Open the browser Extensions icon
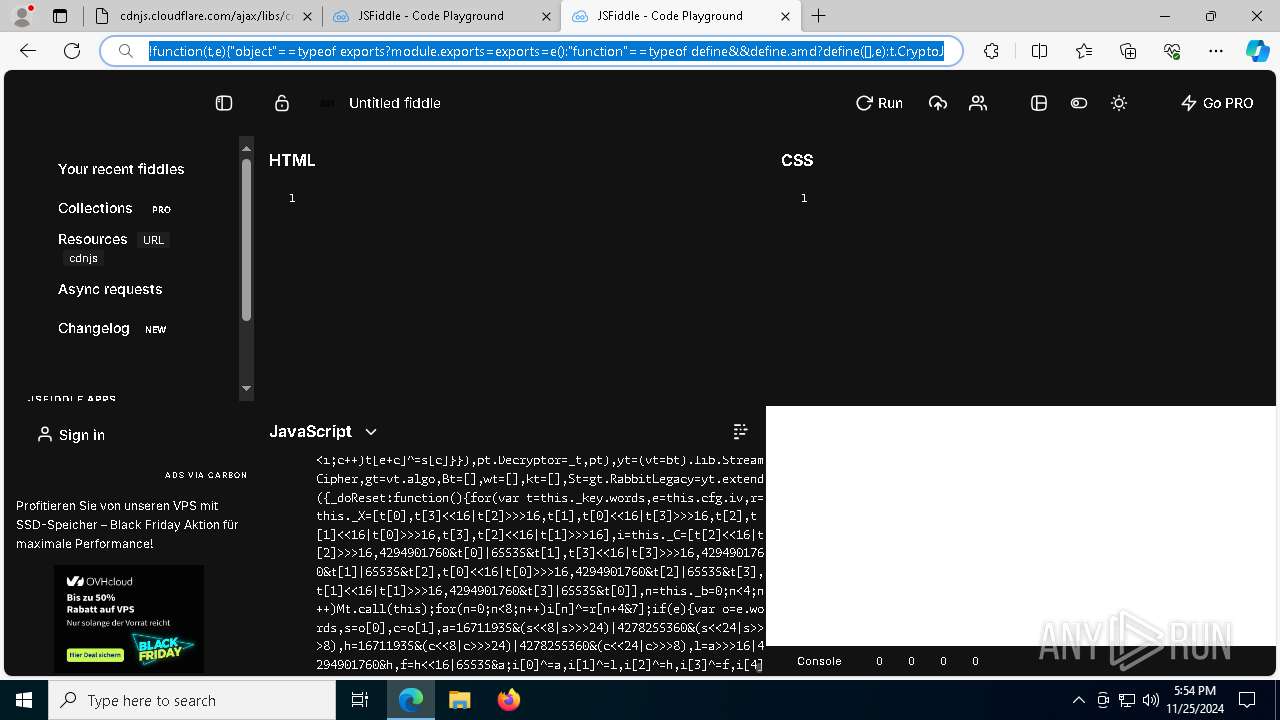Screen dimensions: 1280x720 coord(991,51)
